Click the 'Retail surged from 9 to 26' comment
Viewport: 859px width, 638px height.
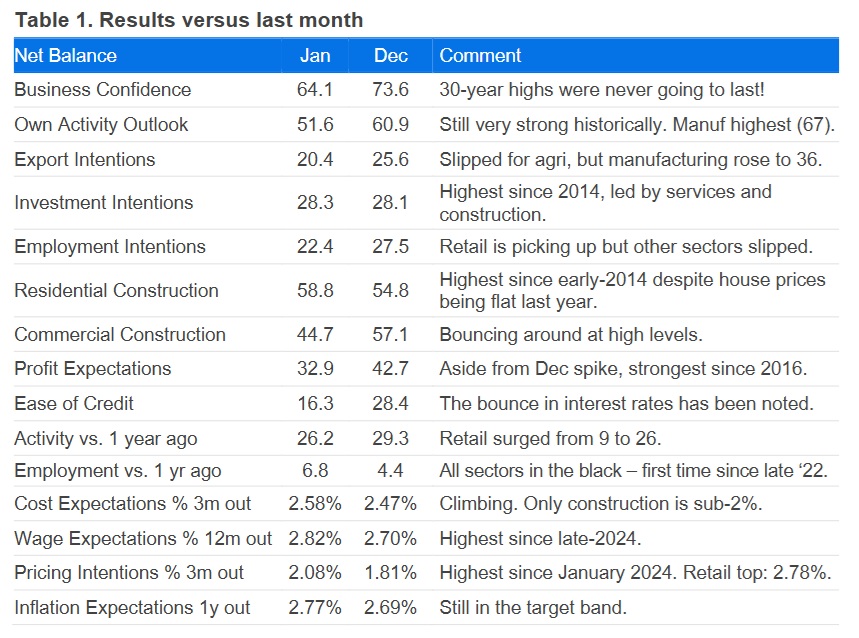click(x=549, y=439)
